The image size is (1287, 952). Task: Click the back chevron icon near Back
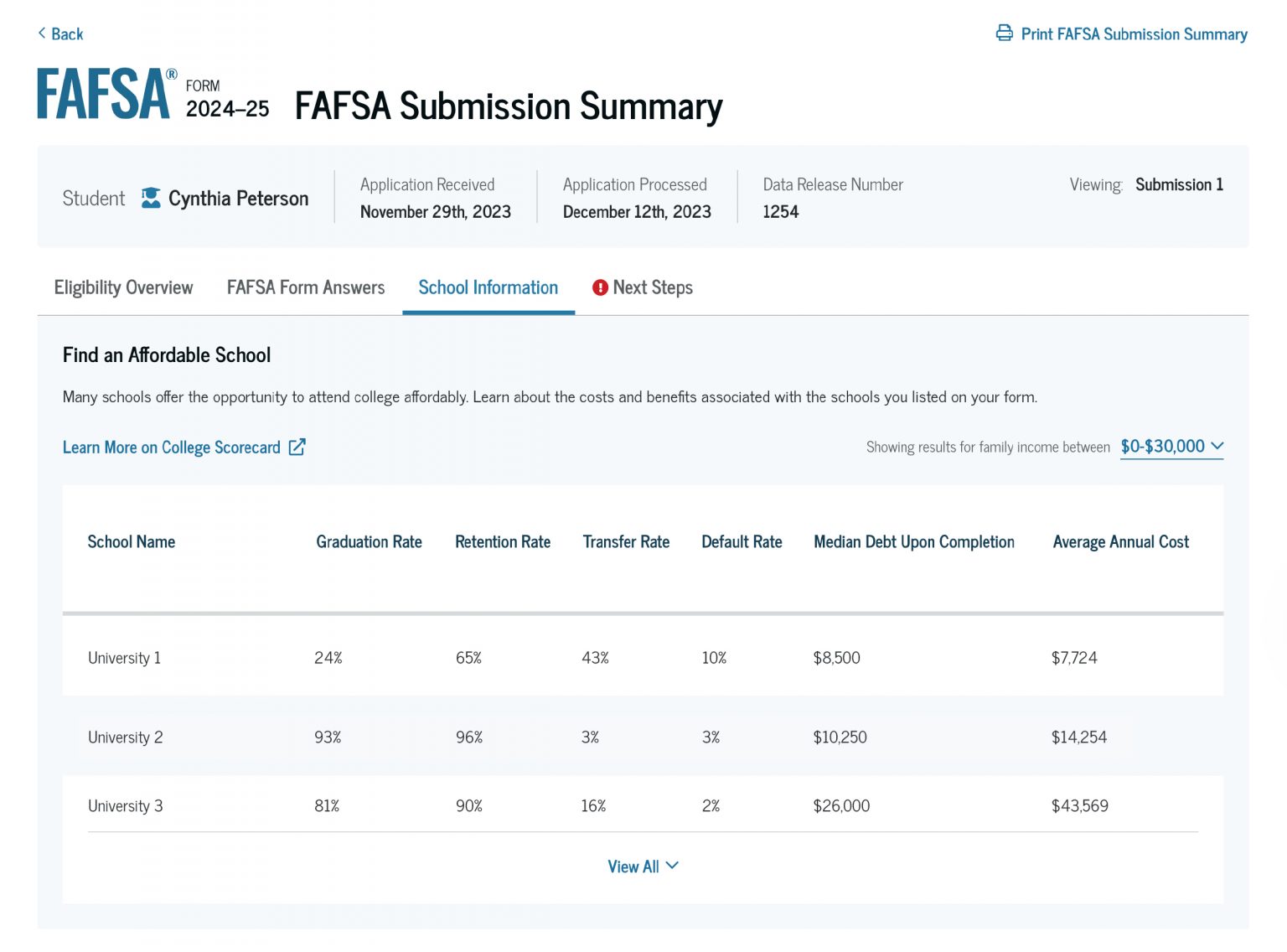[x=42, y=33]
